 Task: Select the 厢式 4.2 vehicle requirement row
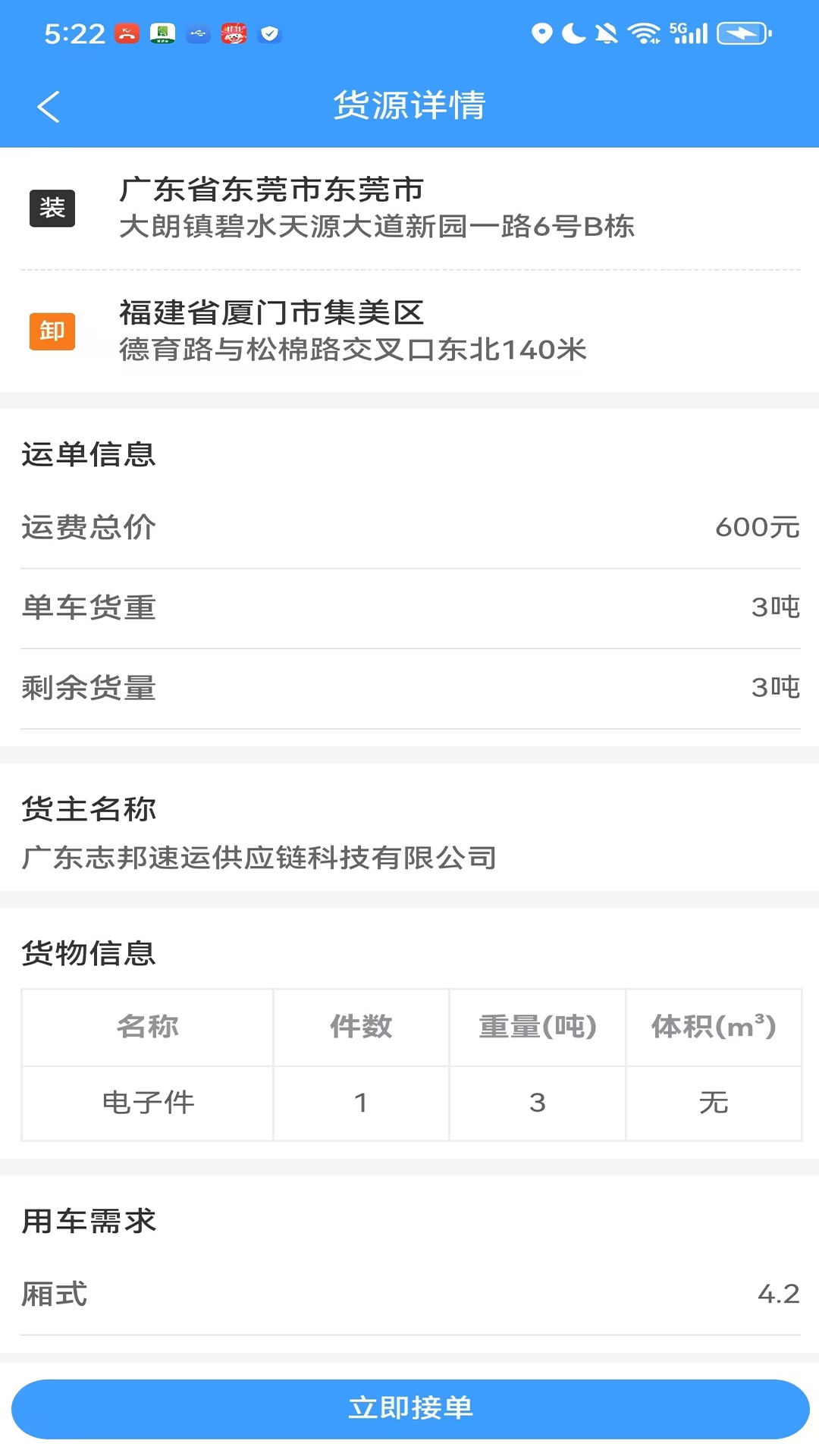(409, 1294)
